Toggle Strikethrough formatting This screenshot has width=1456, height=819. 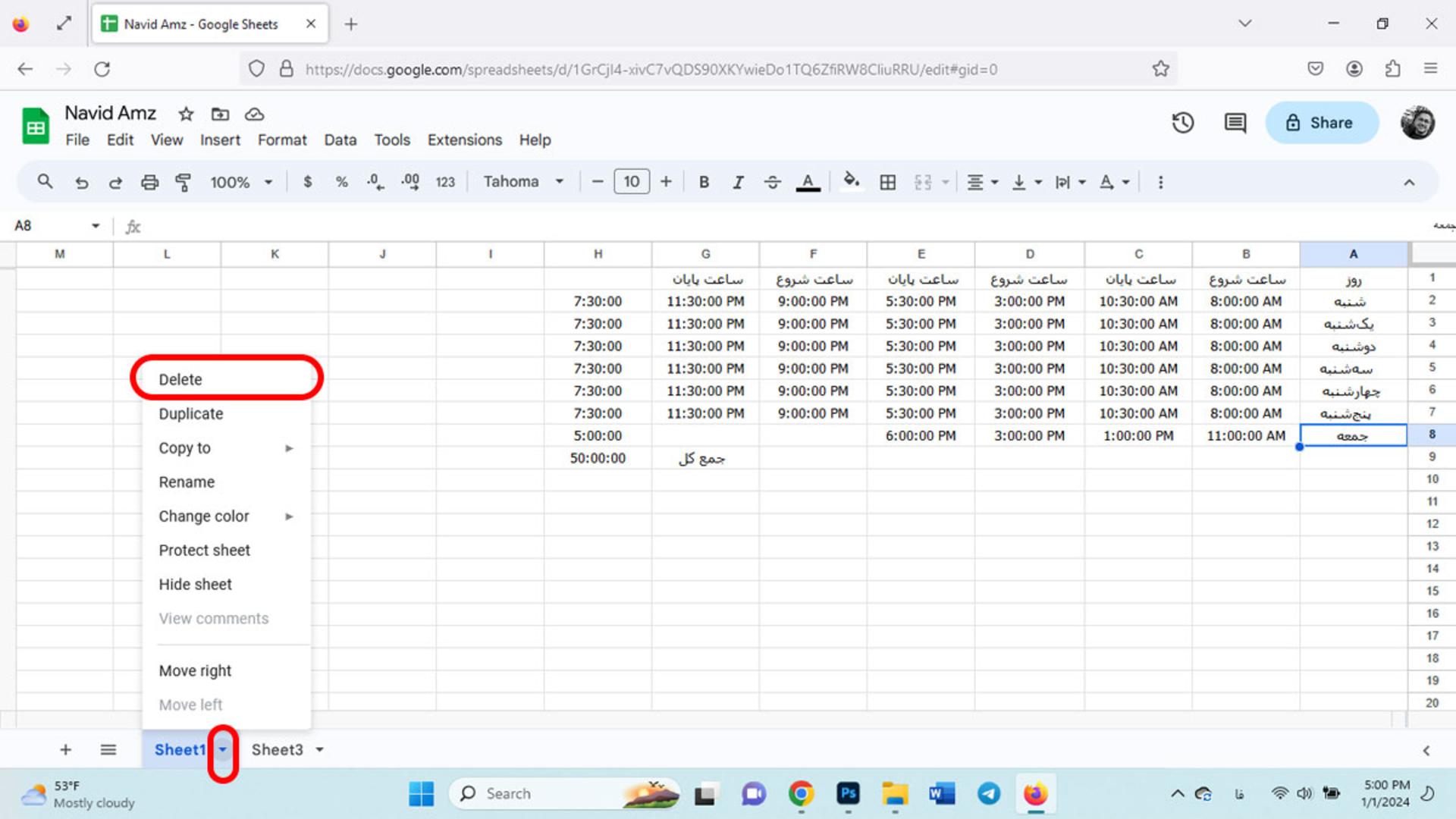772,182
